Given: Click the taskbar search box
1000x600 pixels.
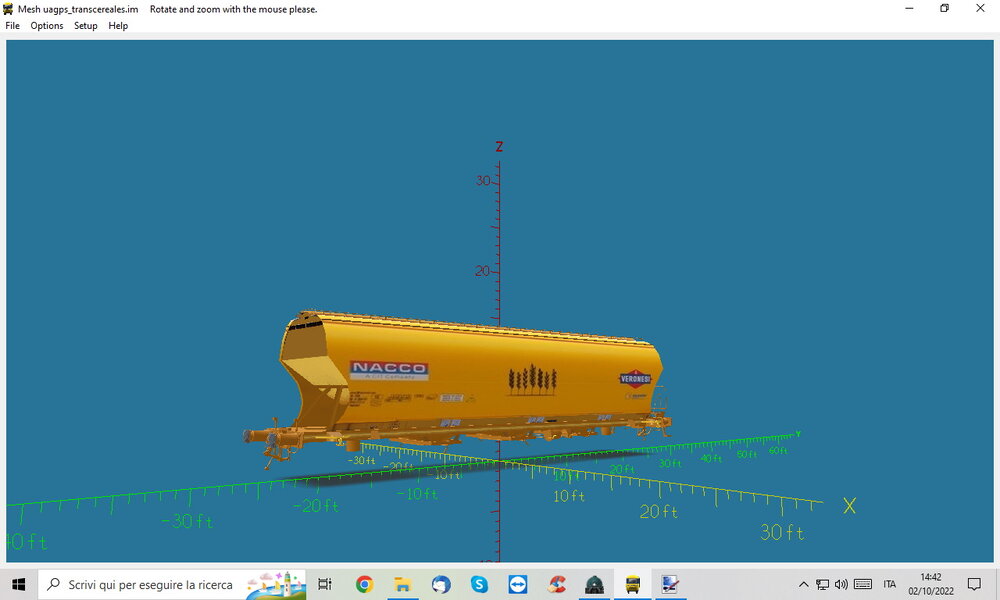Looking at the screenshot, I should (x=172, y=584).
